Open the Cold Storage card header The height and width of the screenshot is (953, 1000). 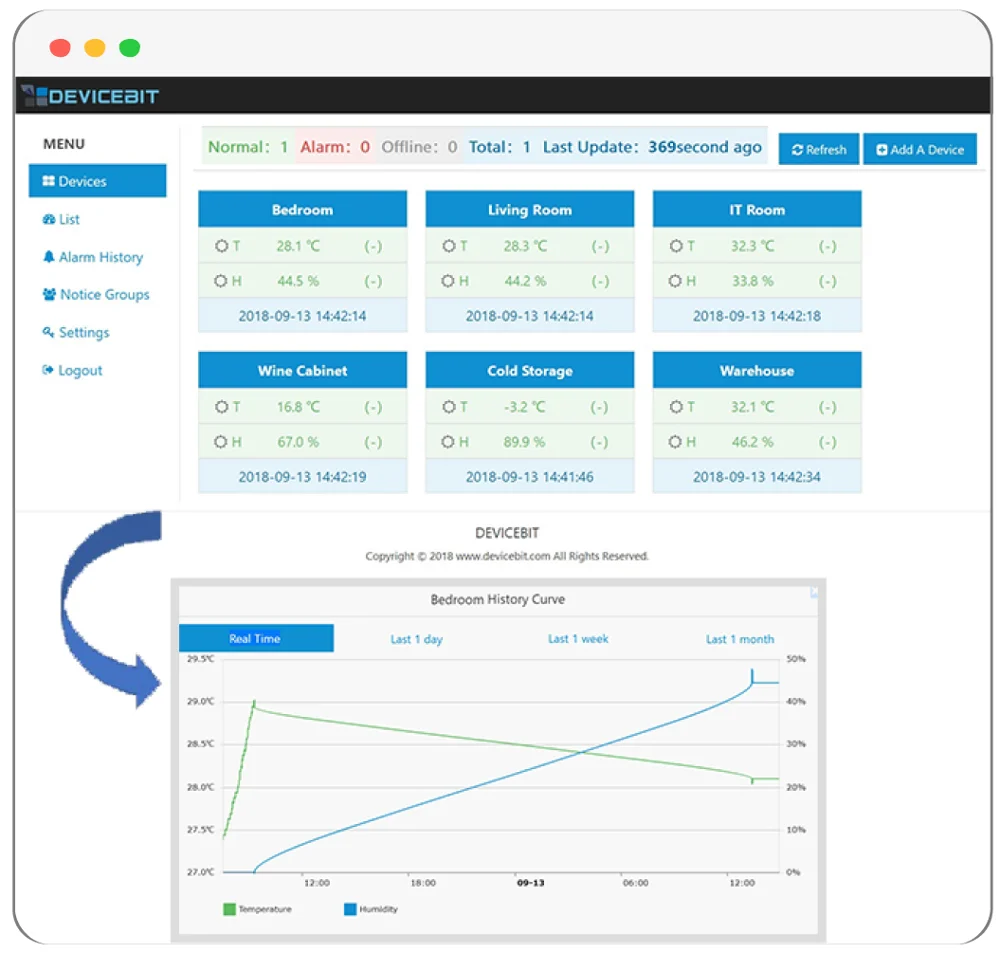[x=530, y=370]
